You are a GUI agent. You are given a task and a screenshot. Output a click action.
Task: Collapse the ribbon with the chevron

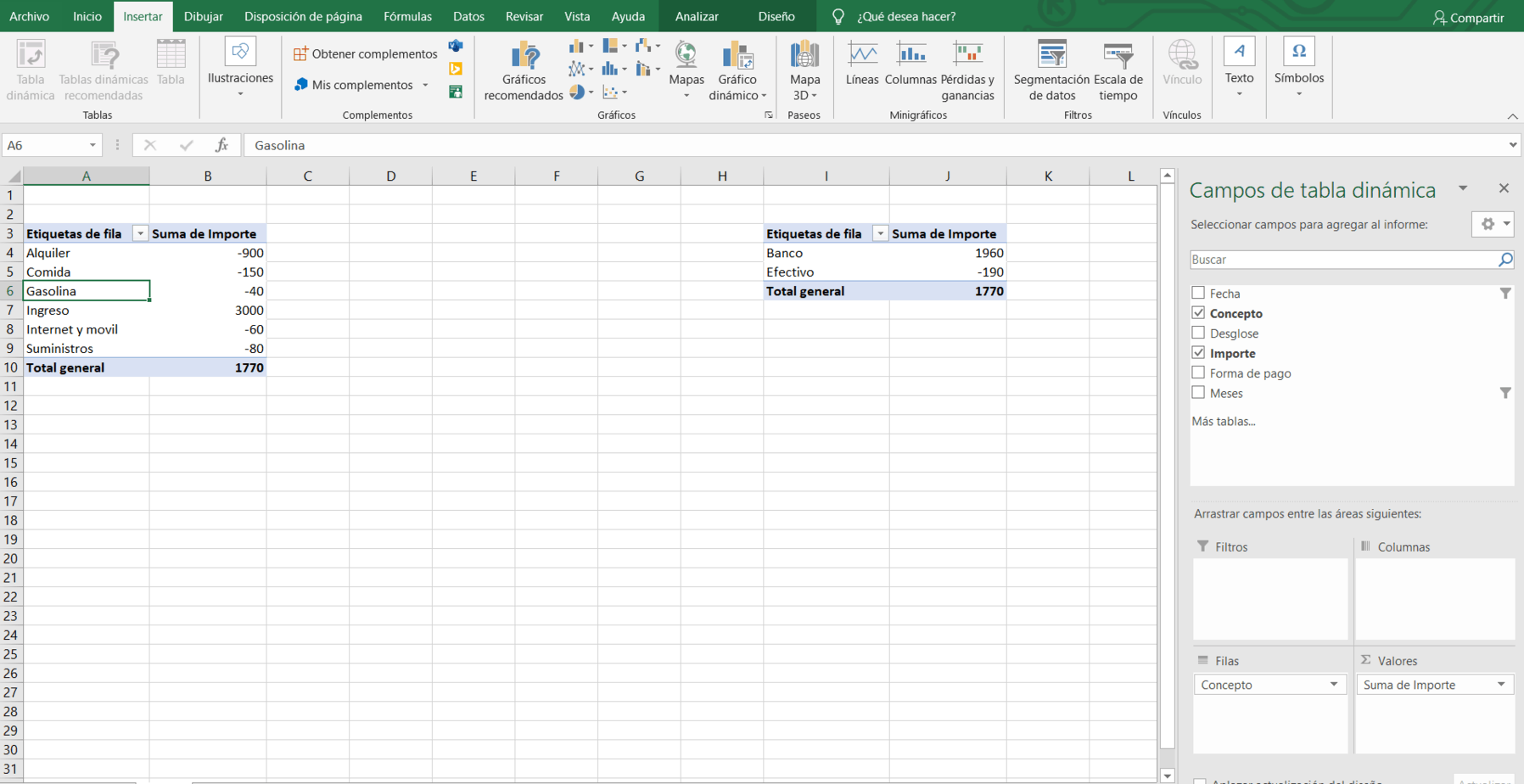[x=1512, y=116]
